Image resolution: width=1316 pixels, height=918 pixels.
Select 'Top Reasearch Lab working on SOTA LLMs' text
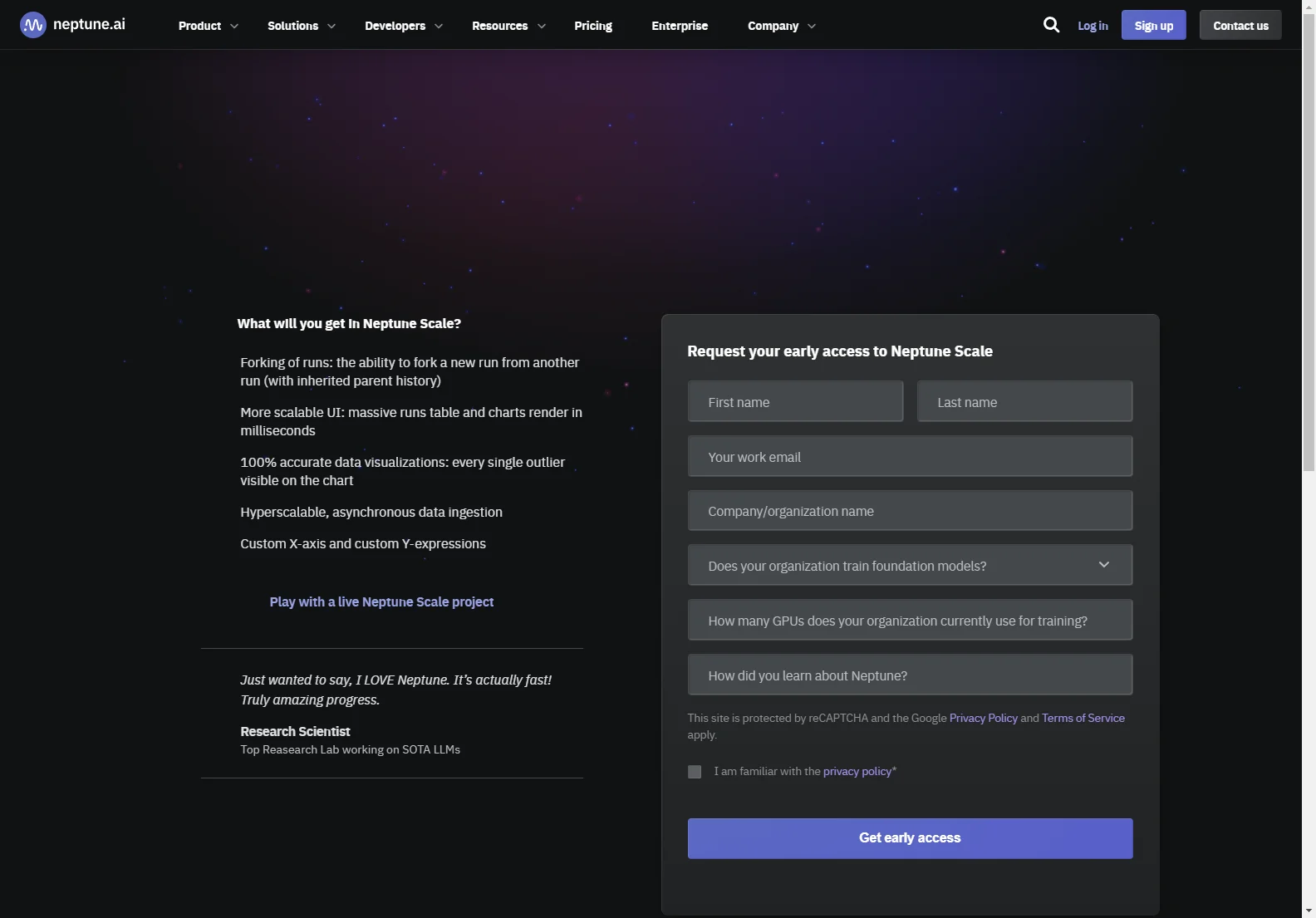350,749
